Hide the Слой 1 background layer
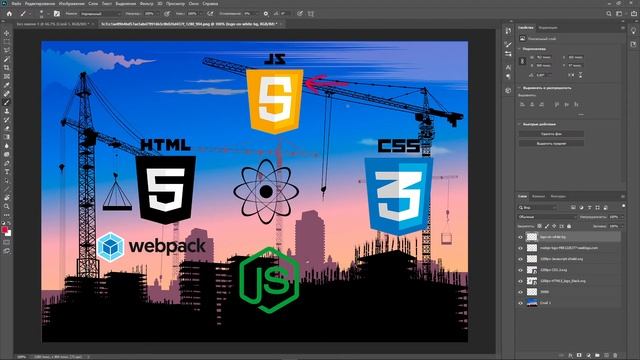 coord(520,303)
